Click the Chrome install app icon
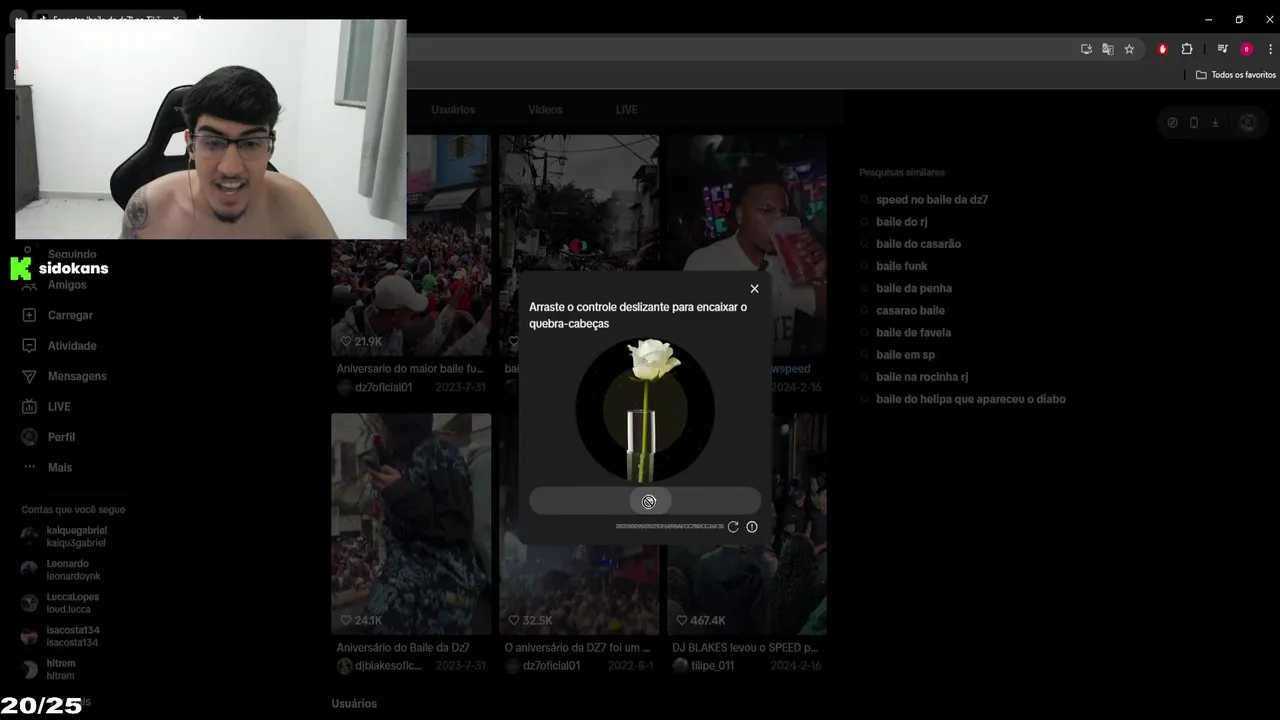 [1086, 49]
